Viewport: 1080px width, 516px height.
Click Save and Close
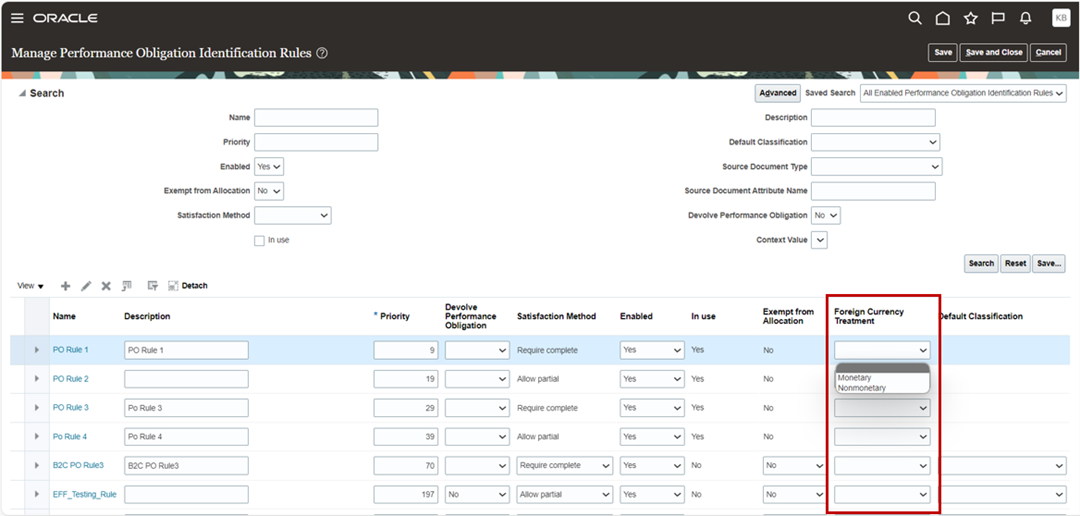pos(994,52)
